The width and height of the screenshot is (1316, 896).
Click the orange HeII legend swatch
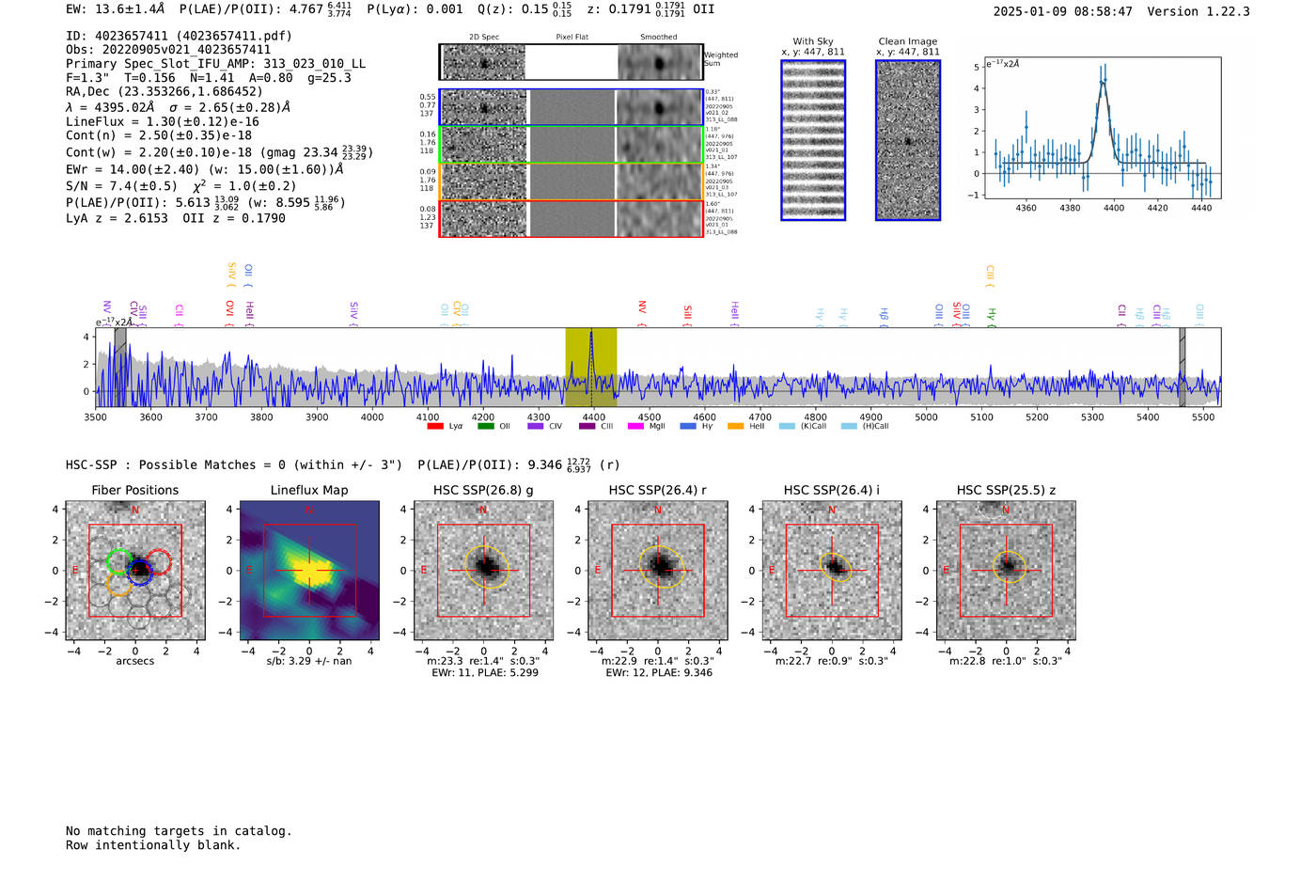(x=736, y=426)
